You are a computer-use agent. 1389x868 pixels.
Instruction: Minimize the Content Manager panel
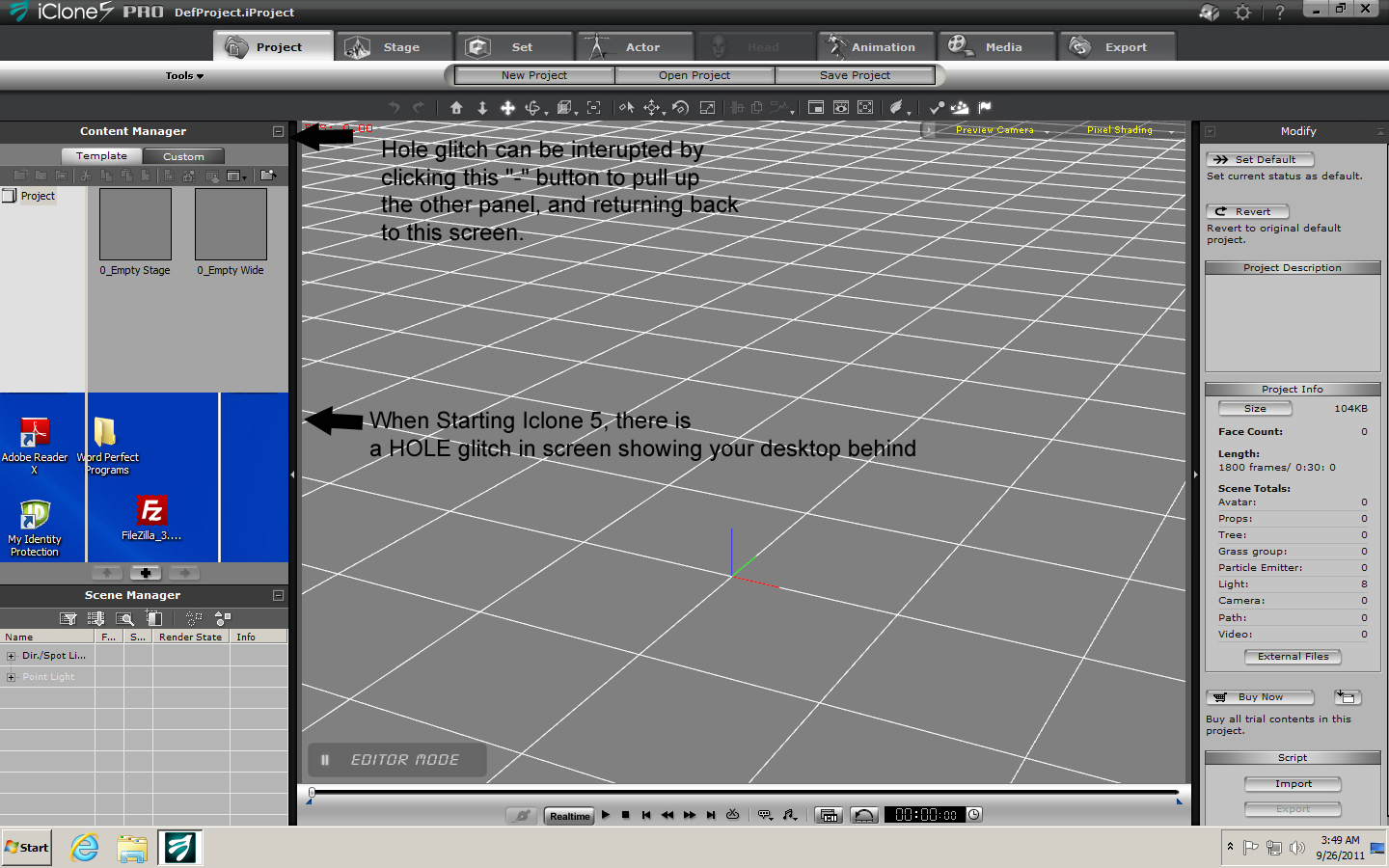(x=278, y=131)
